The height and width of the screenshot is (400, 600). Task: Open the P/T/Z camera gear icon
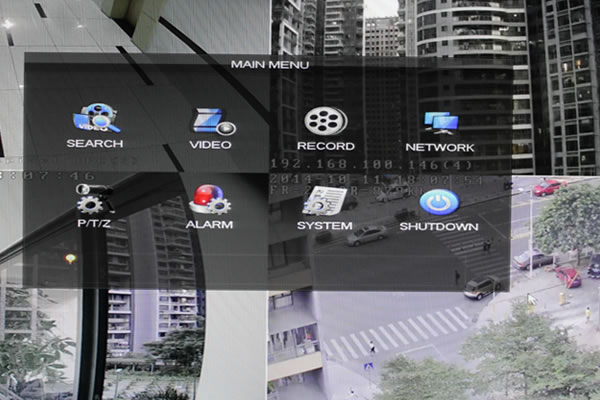pos(94,199)
